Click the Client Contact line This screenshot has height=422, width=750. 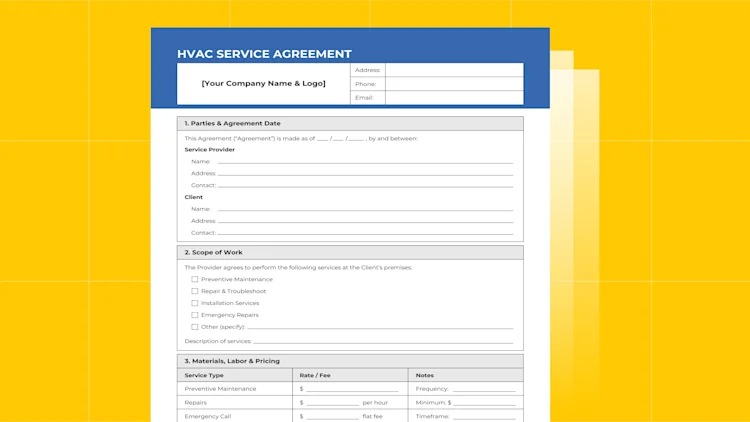365,233
